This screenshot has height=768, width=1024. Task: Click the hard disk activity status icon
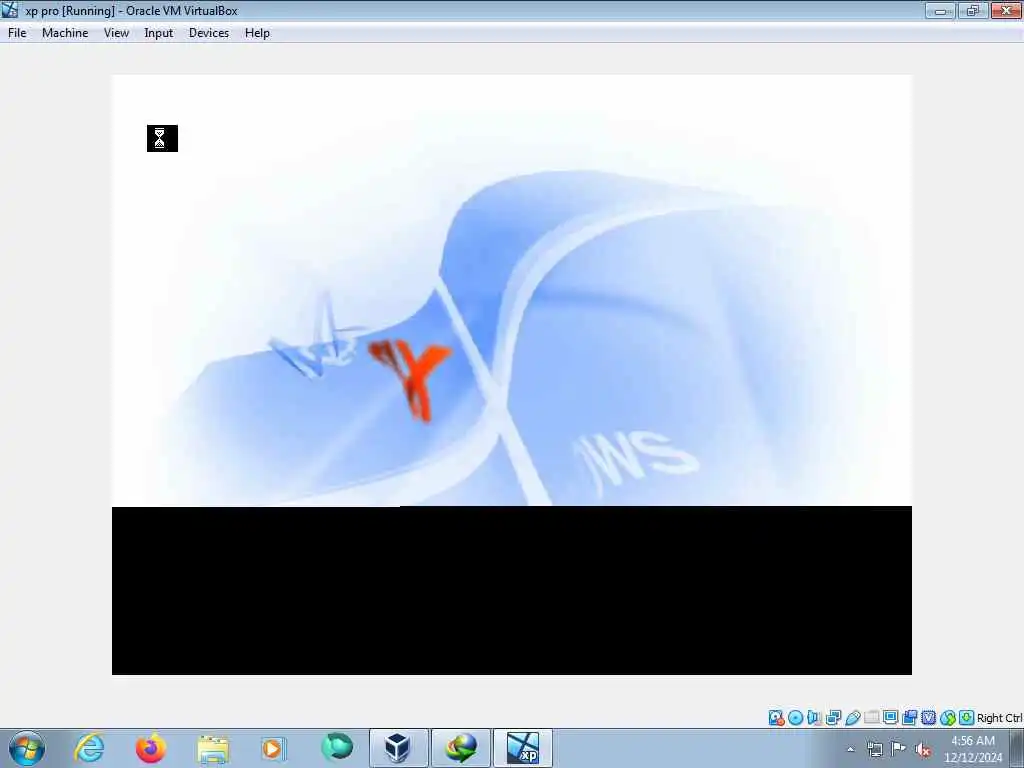[776, 718]
